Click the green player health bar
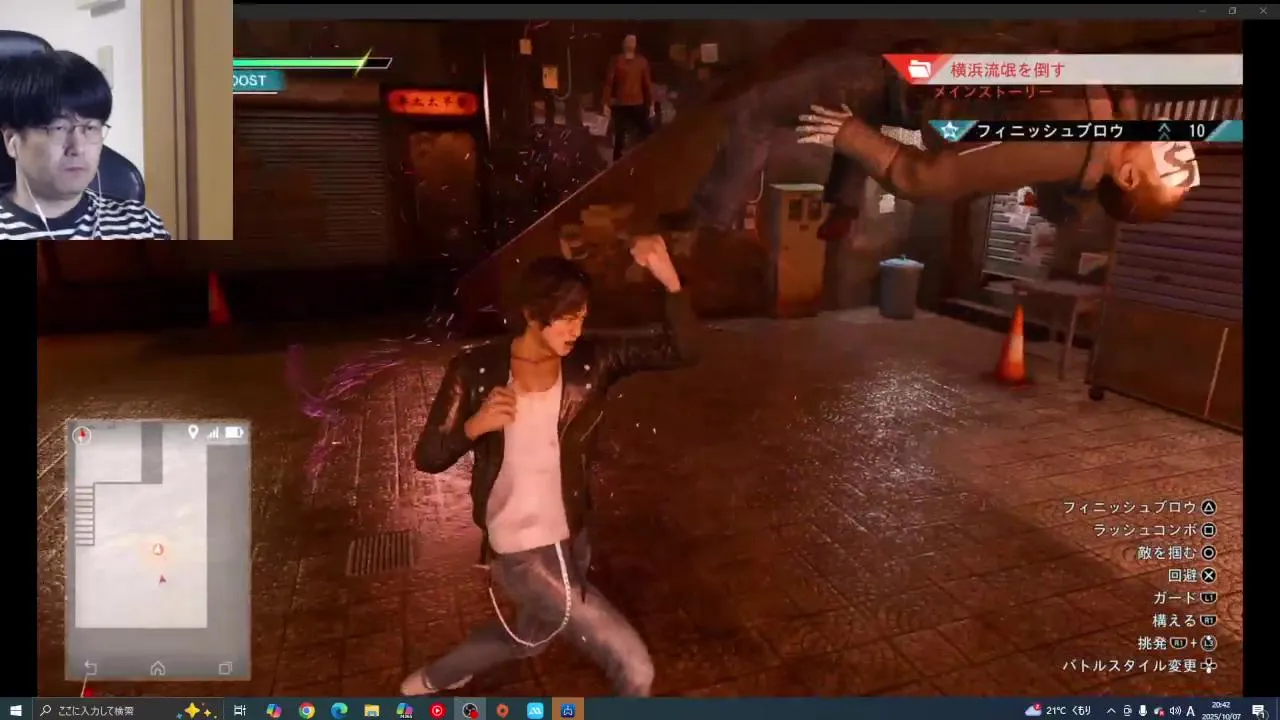1280x720 pixels. (311, 62)
